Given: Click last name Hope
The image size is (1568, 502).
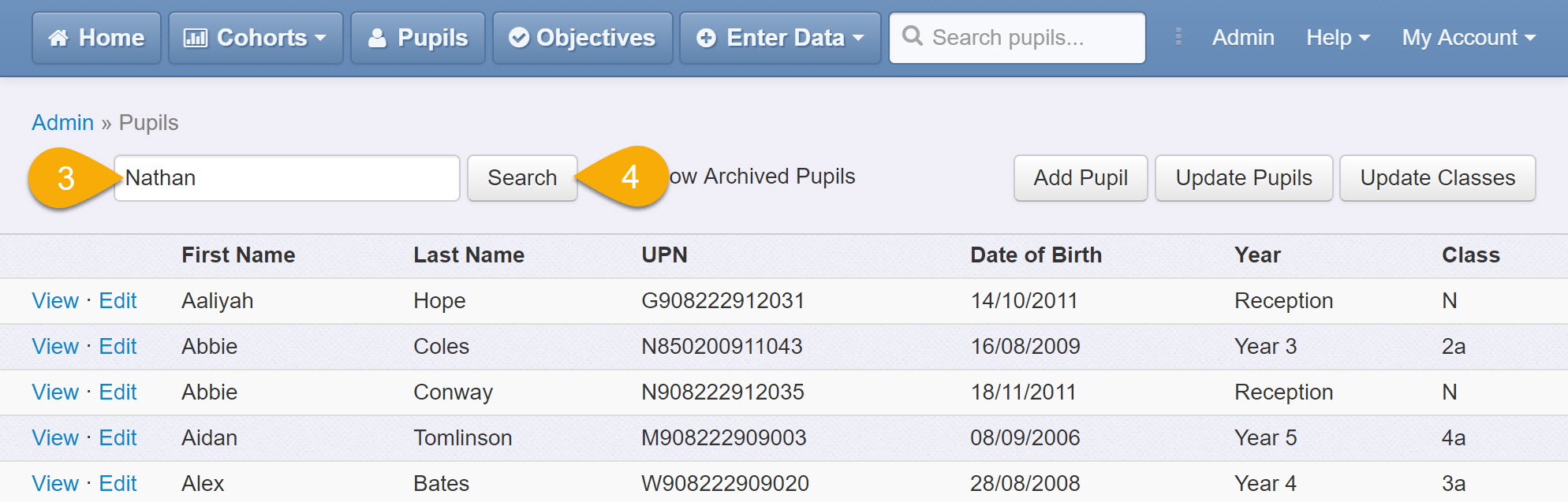Looking at the screenshot, I should [x=440, y=301].
